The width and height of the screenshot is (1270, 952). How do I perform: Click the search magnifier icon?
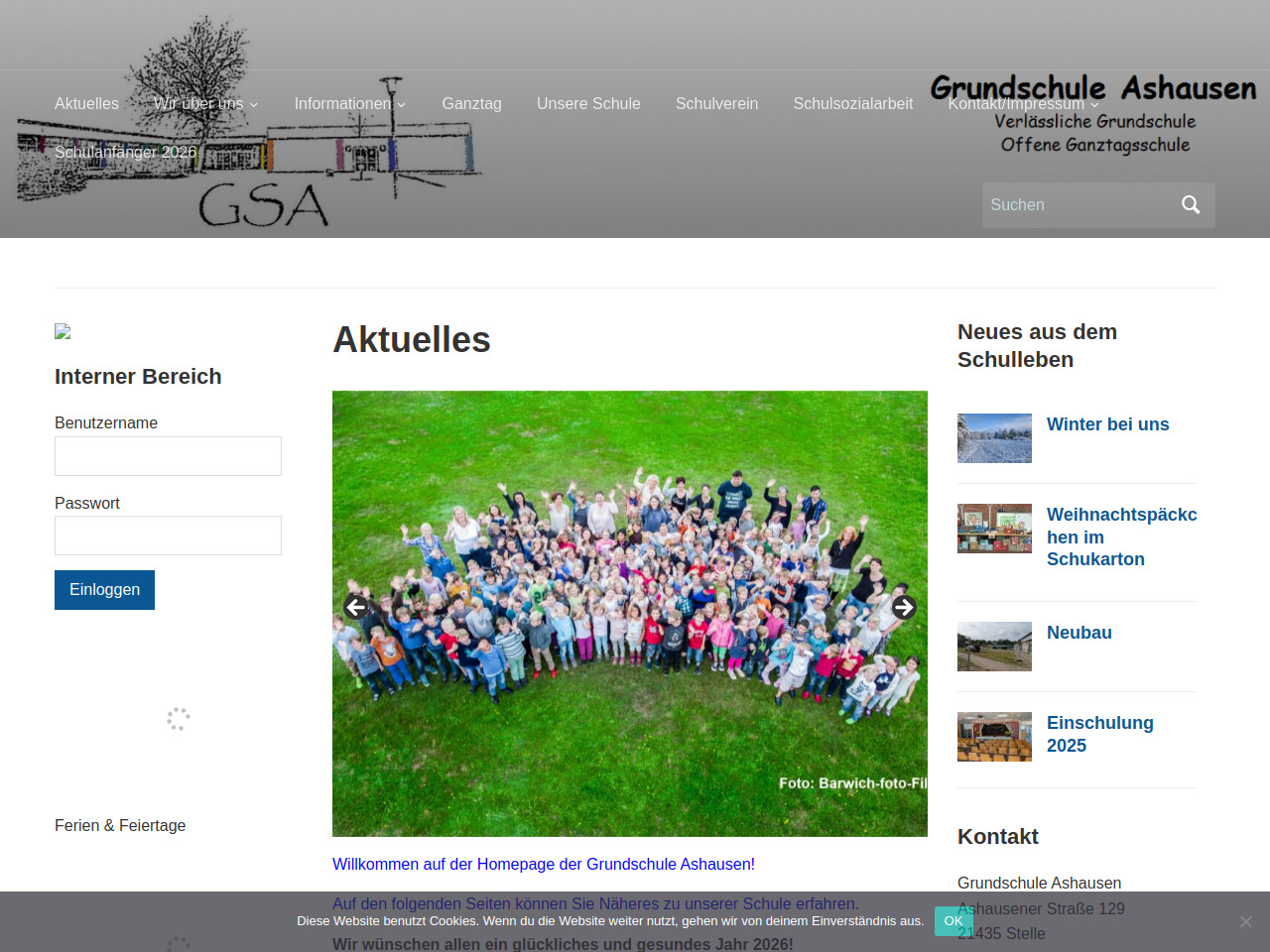pyautogui.click(x=1191, y=205)
